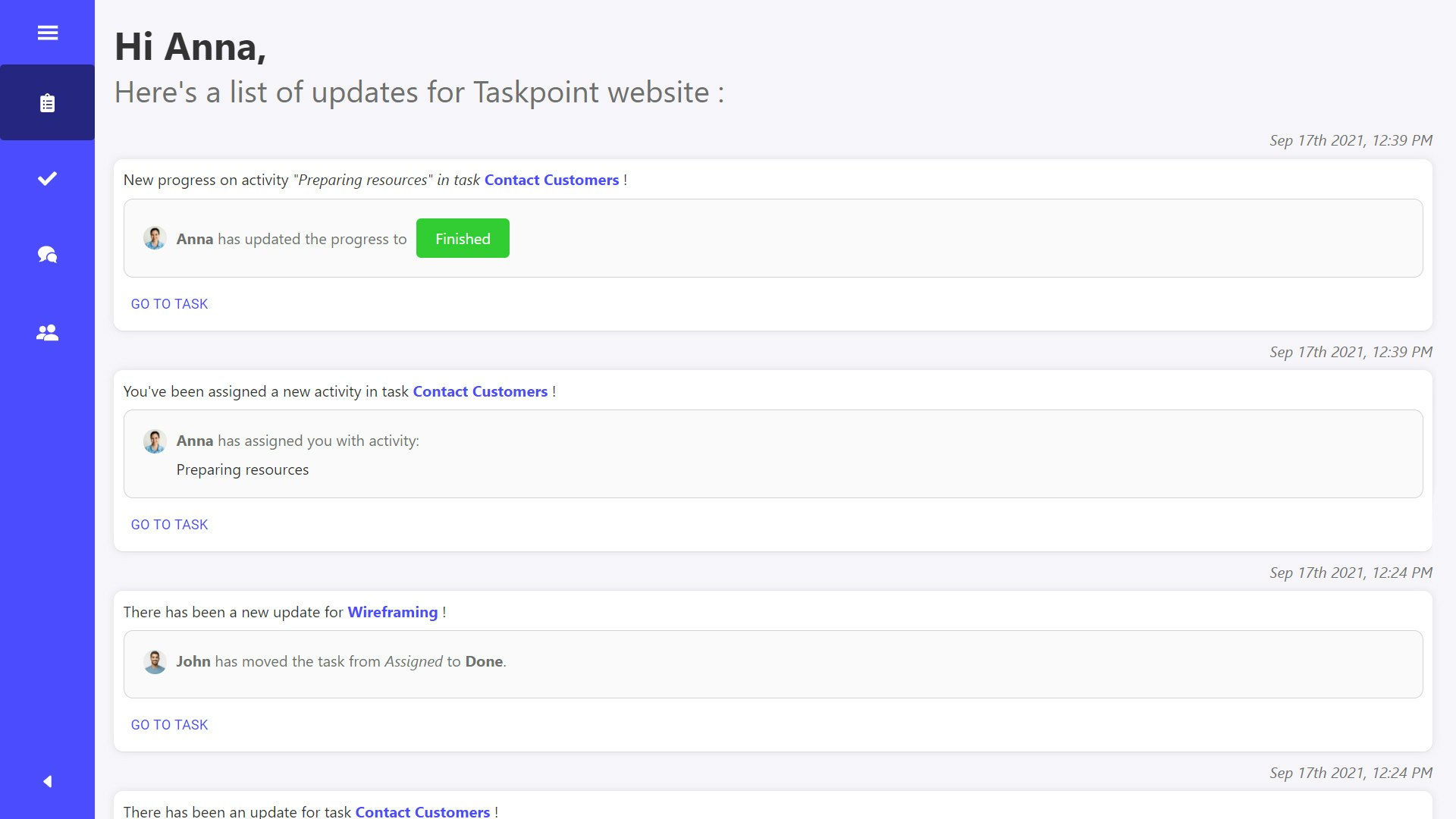1456x819 pixels.
Task: Select the clipboard tasks icon in sidebar
Action: tap(47, 102)
